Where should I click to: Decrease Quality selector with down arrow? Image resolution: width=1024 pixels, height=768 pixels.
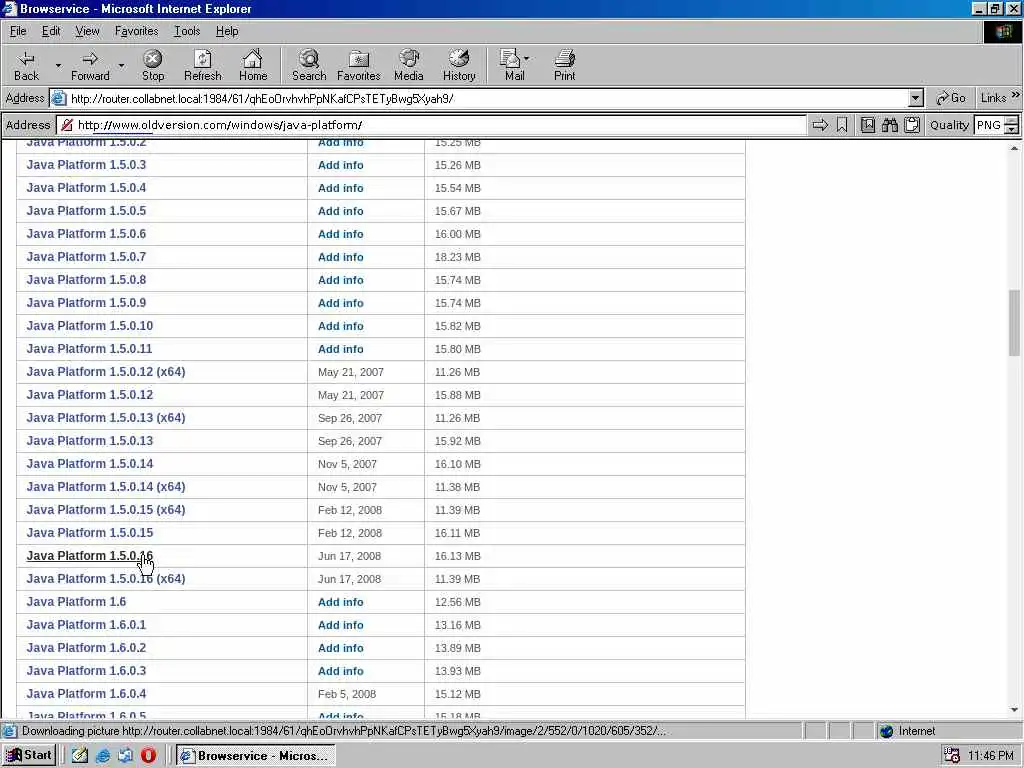coord(1012,129)
